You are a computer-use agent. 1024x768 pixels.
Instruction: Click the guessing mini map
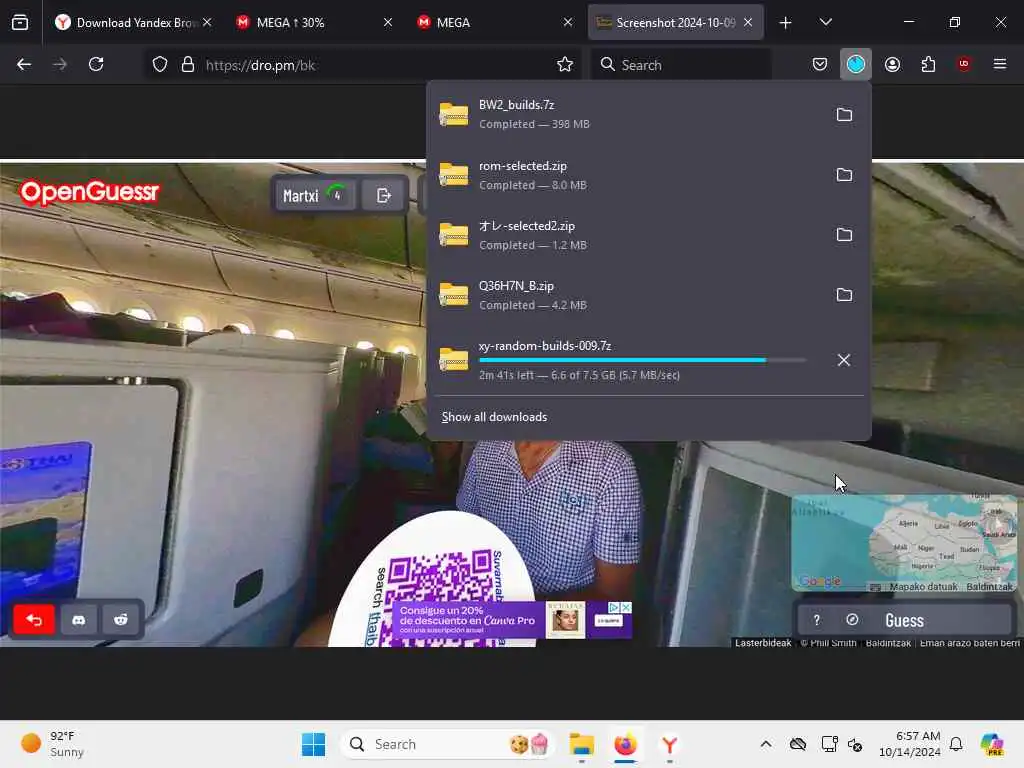coord(904,543)
